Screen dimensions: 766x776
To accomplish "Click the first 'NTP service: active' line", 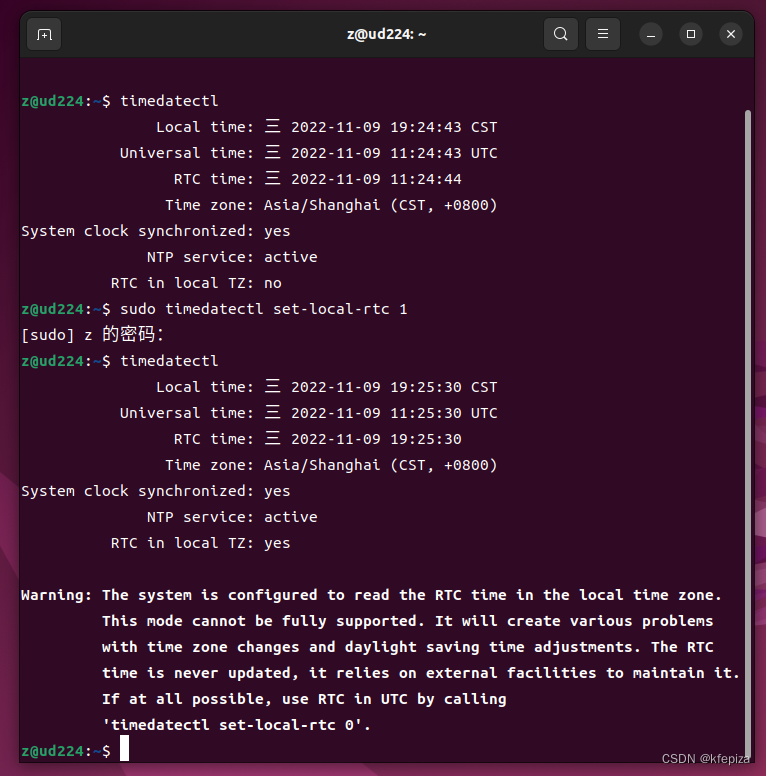I will click(232, 257).
